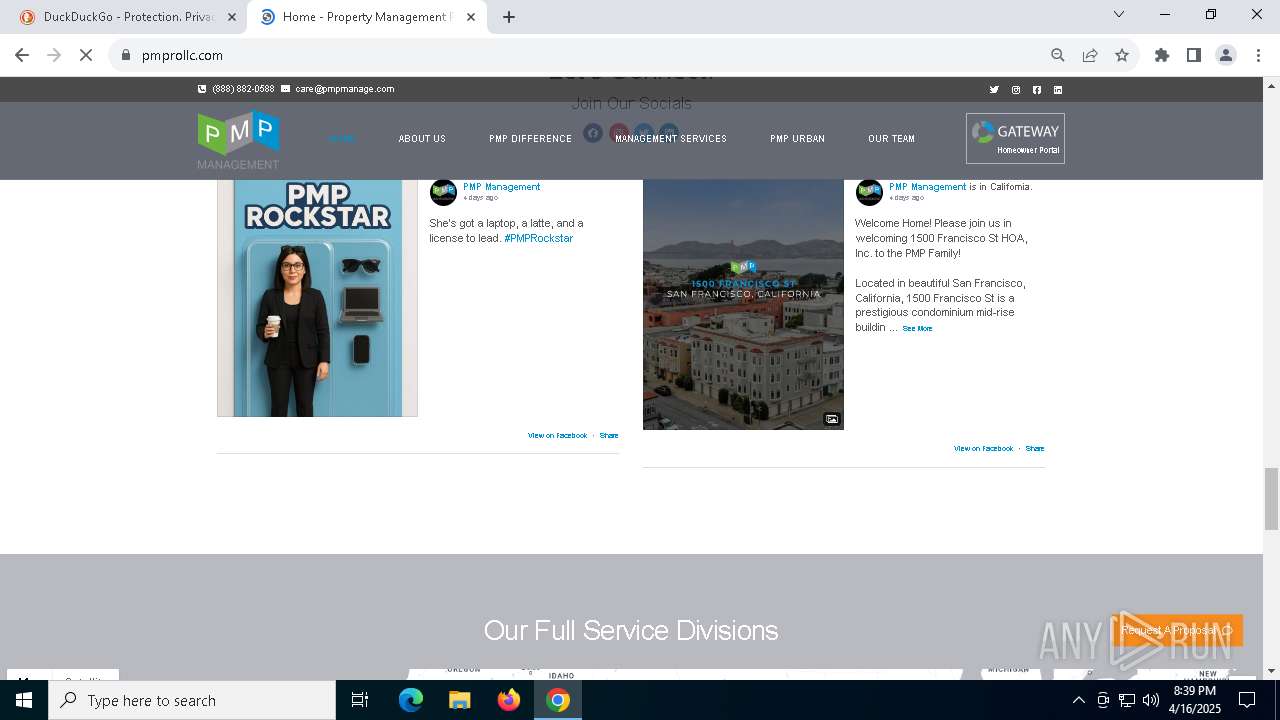Share this page from the address bar
The height and width of the screenshot is (720, 1280).
1090,55
